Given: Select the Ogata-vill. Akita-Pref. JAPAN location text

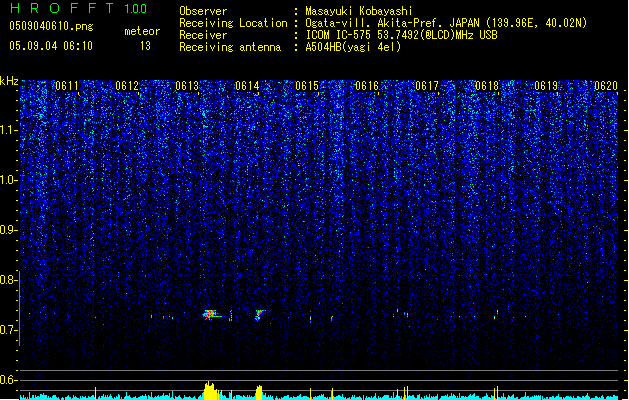Looking at the screenshot, I should point(446,23).
